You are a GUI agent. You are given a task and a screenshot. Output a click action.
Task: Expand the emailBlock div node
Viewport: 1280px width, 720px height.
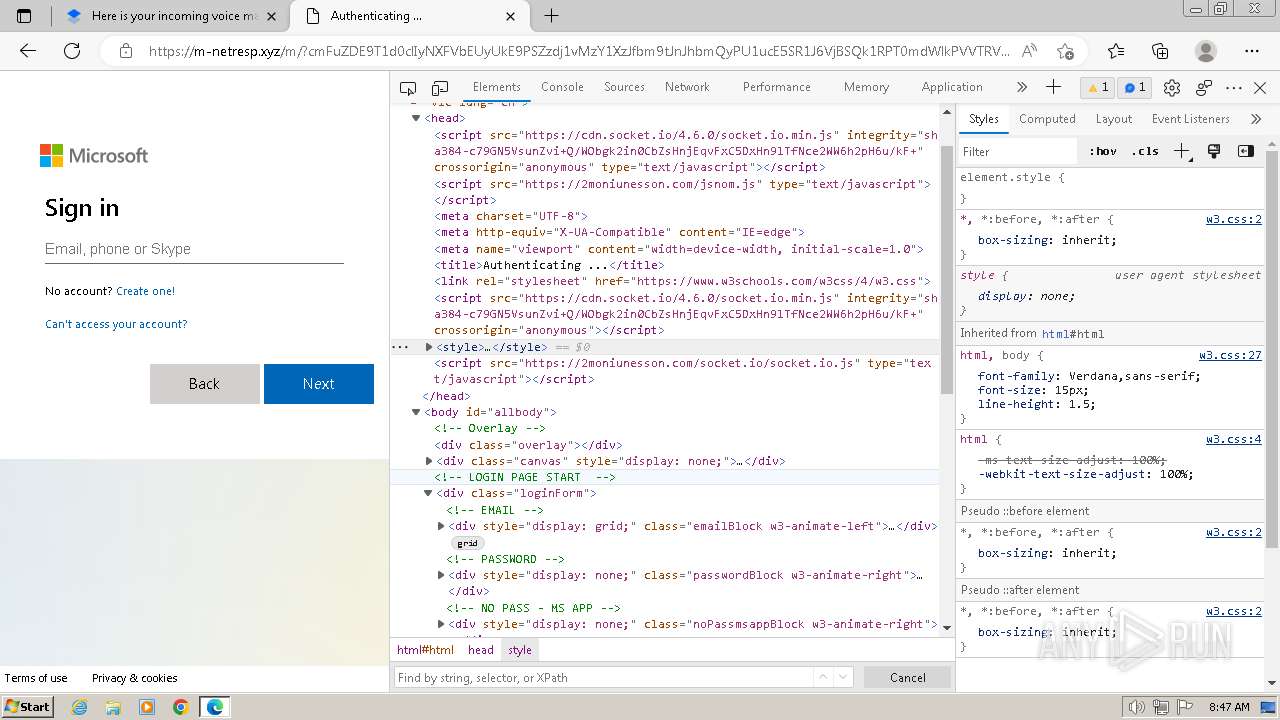click(x=441, y=526)
